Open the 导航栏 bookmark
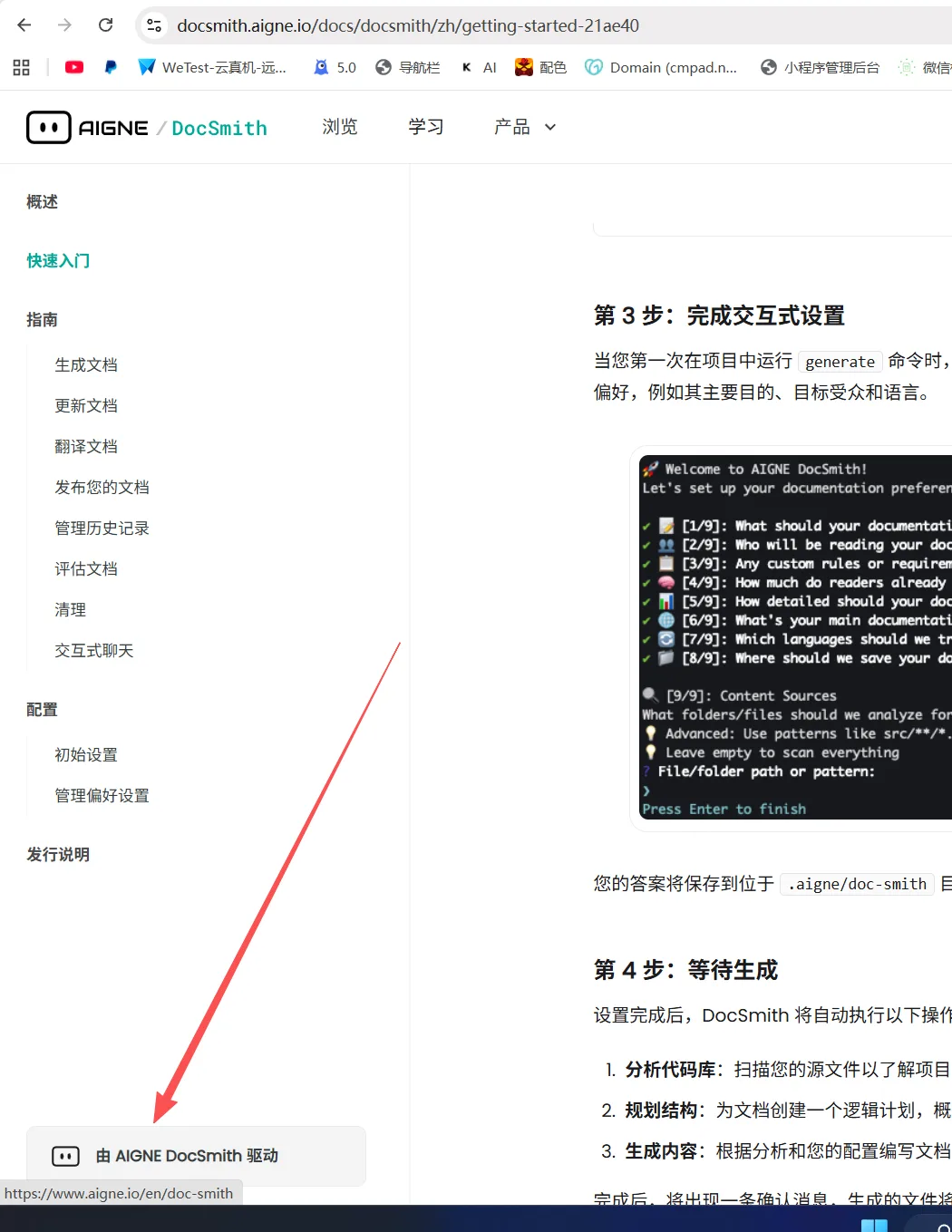Viewport: 952px width, 1232px height. (407, 67)
